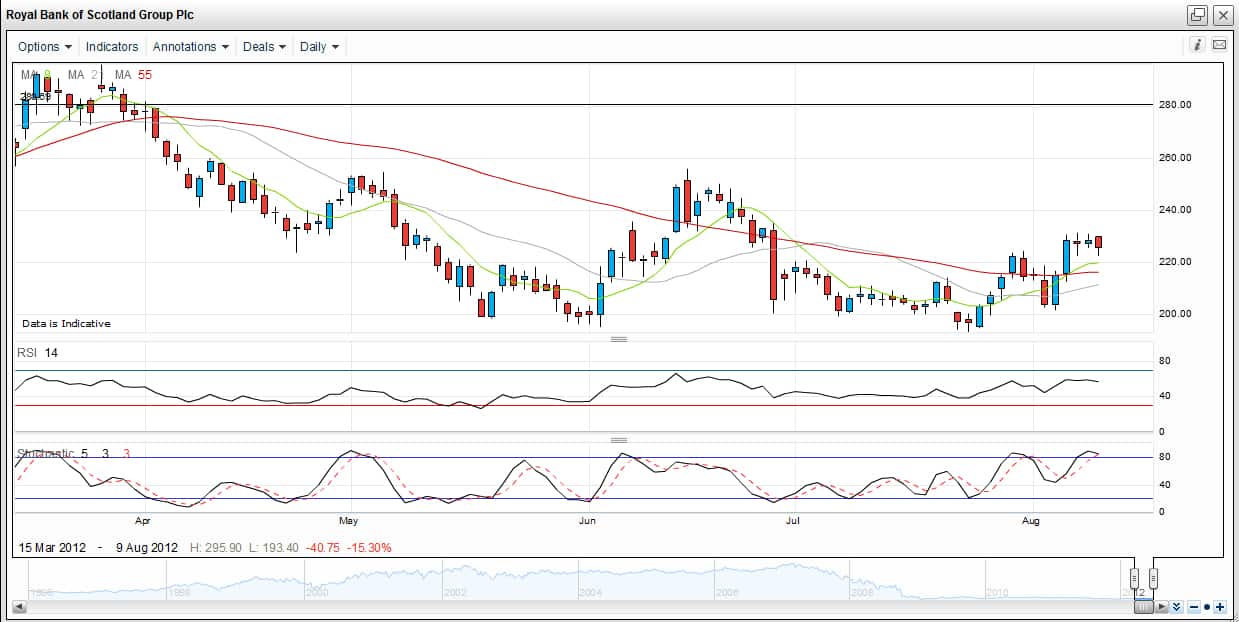Open the Indicators panel
The image size is (1239, 622).
point(112,47)
